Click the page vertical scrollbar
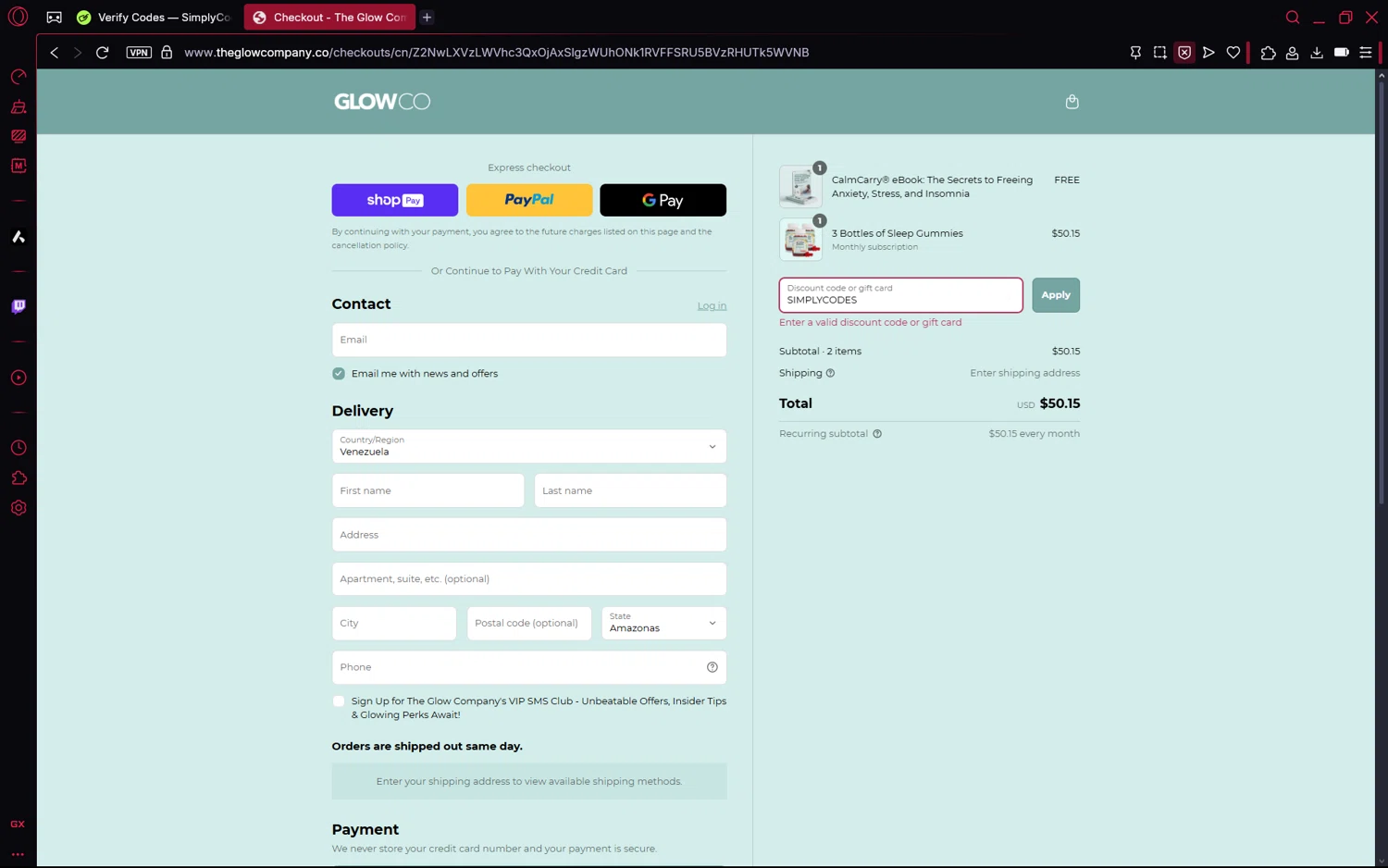The width and height of the screenshot is (1388, 868). point(1382,293)
